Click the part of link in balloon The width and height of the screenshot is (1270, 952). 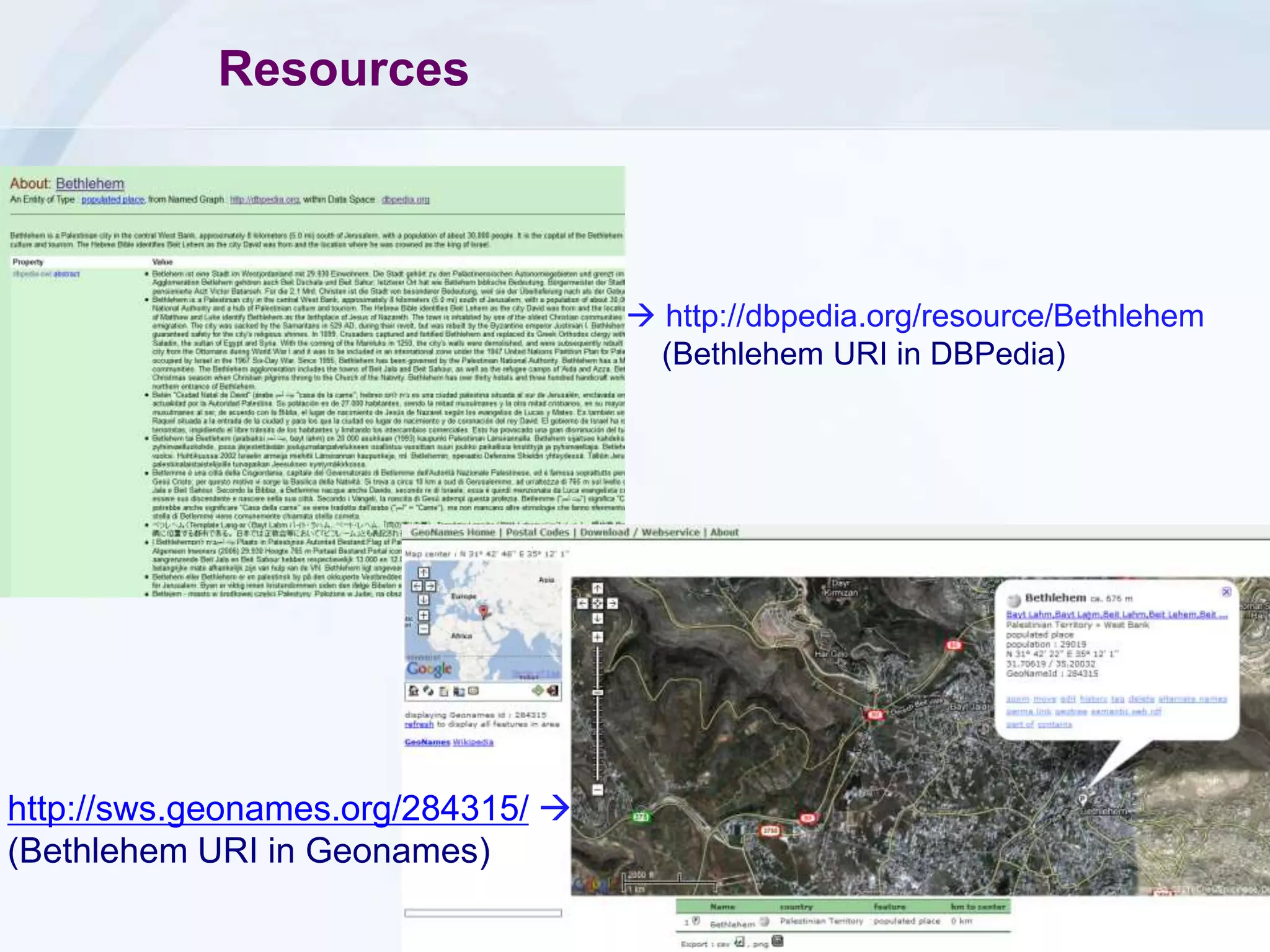click(x=1020, y=724)
